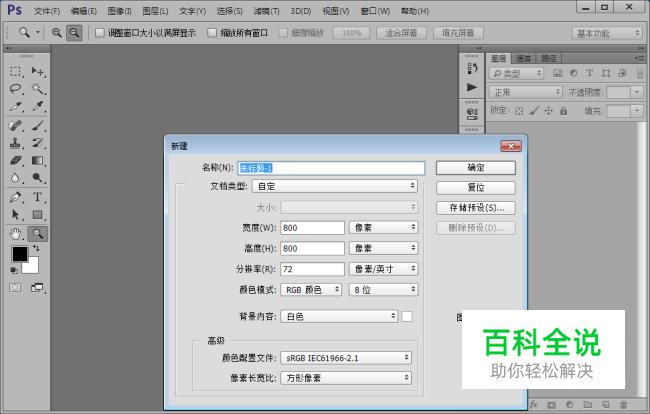Viewport: 650px width, 414px height.
Task: Select the Lasso tool
Action: [16, 89]
